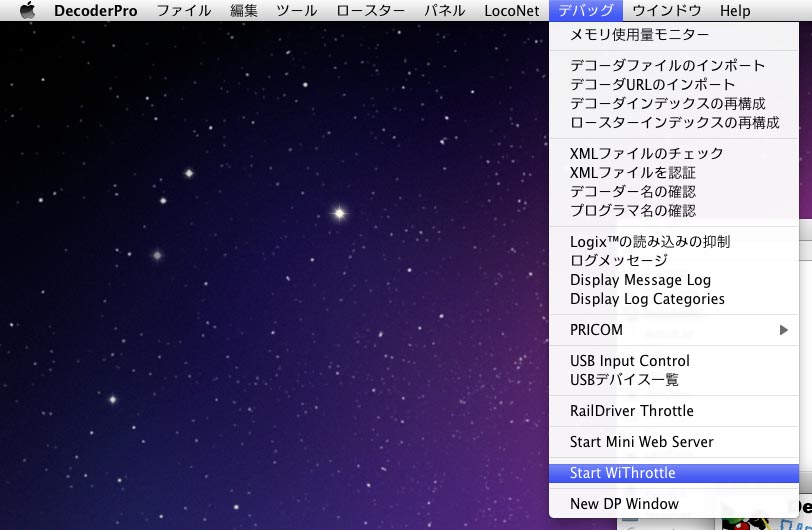Image resolution: width=812 pixels, height=530 pixels.
Task: Choose XMLファイルのチェック
Action: tap(674, 153)
